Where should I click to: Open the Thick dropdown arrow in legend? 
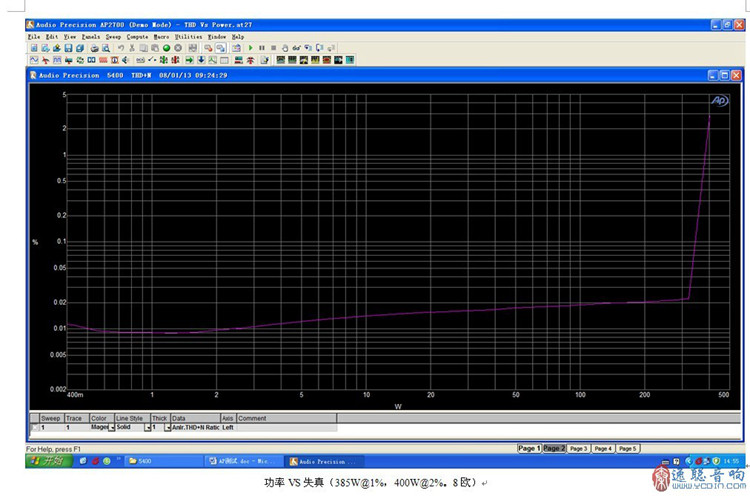pos(167,427)
